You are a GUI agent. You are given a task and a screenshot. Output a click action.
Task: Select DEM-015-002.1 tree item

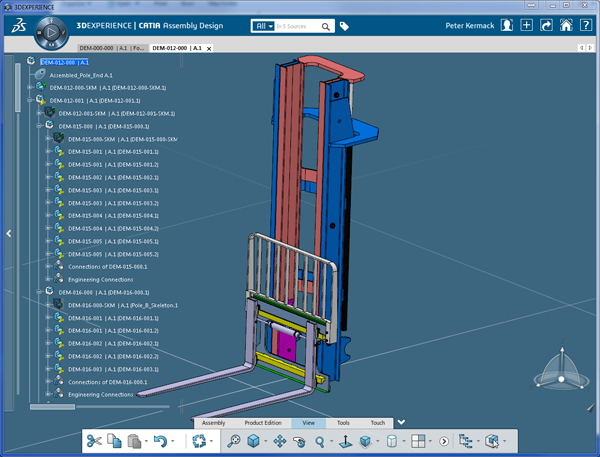(113, 178)
